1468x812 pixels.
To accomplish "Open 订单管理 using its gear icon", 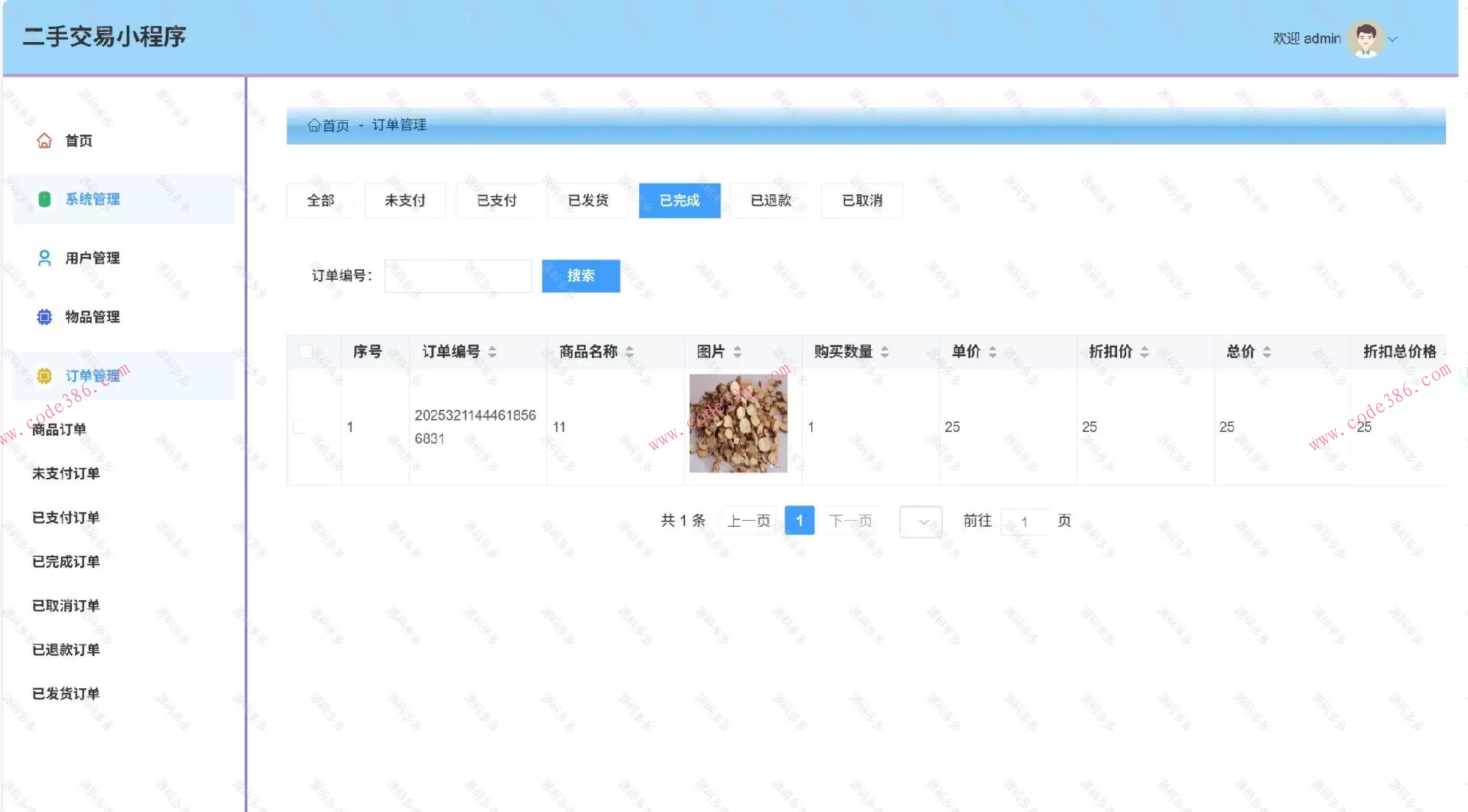I will coord(44,375).
